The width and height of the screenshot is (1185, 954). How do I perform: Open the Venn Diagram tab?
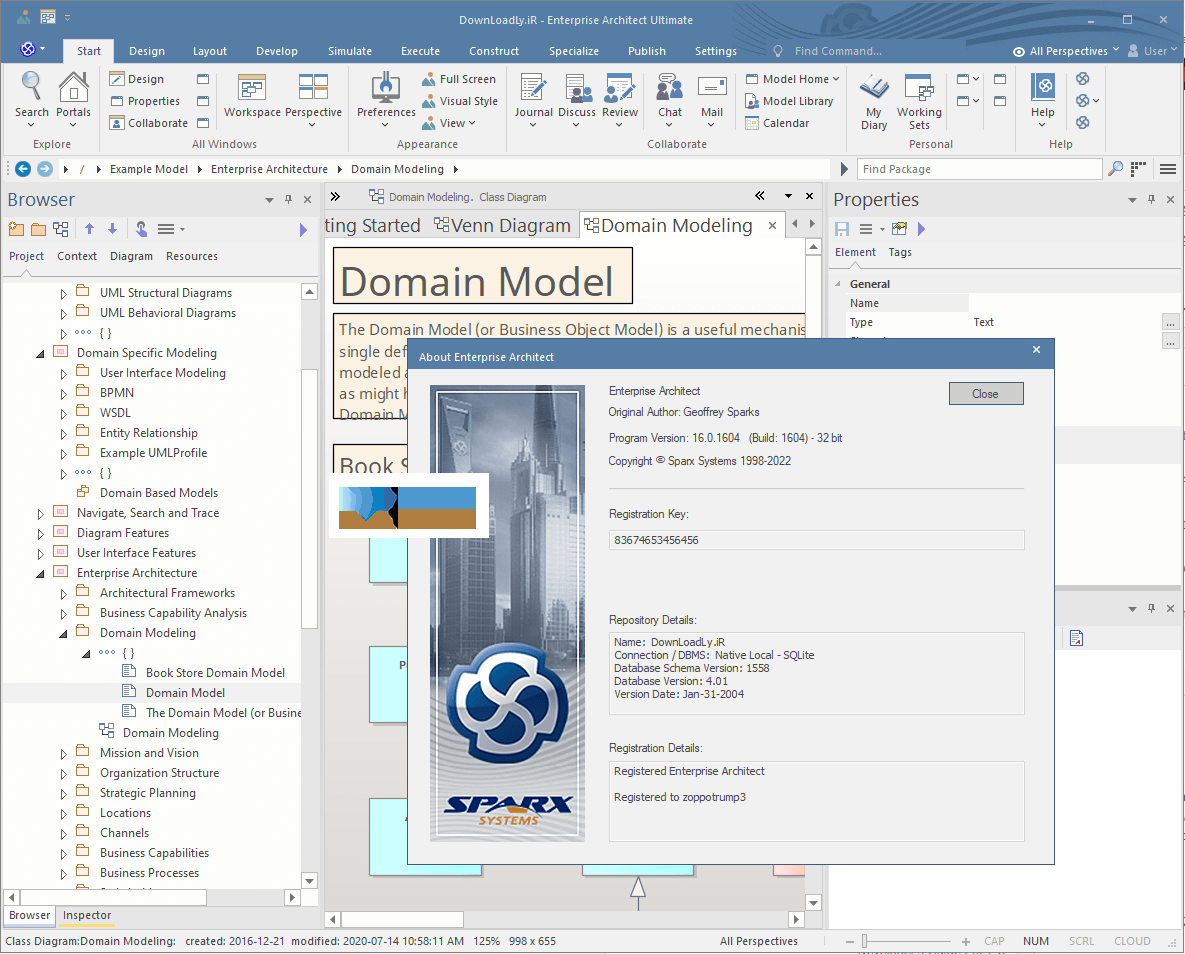[x=502, y=225]
